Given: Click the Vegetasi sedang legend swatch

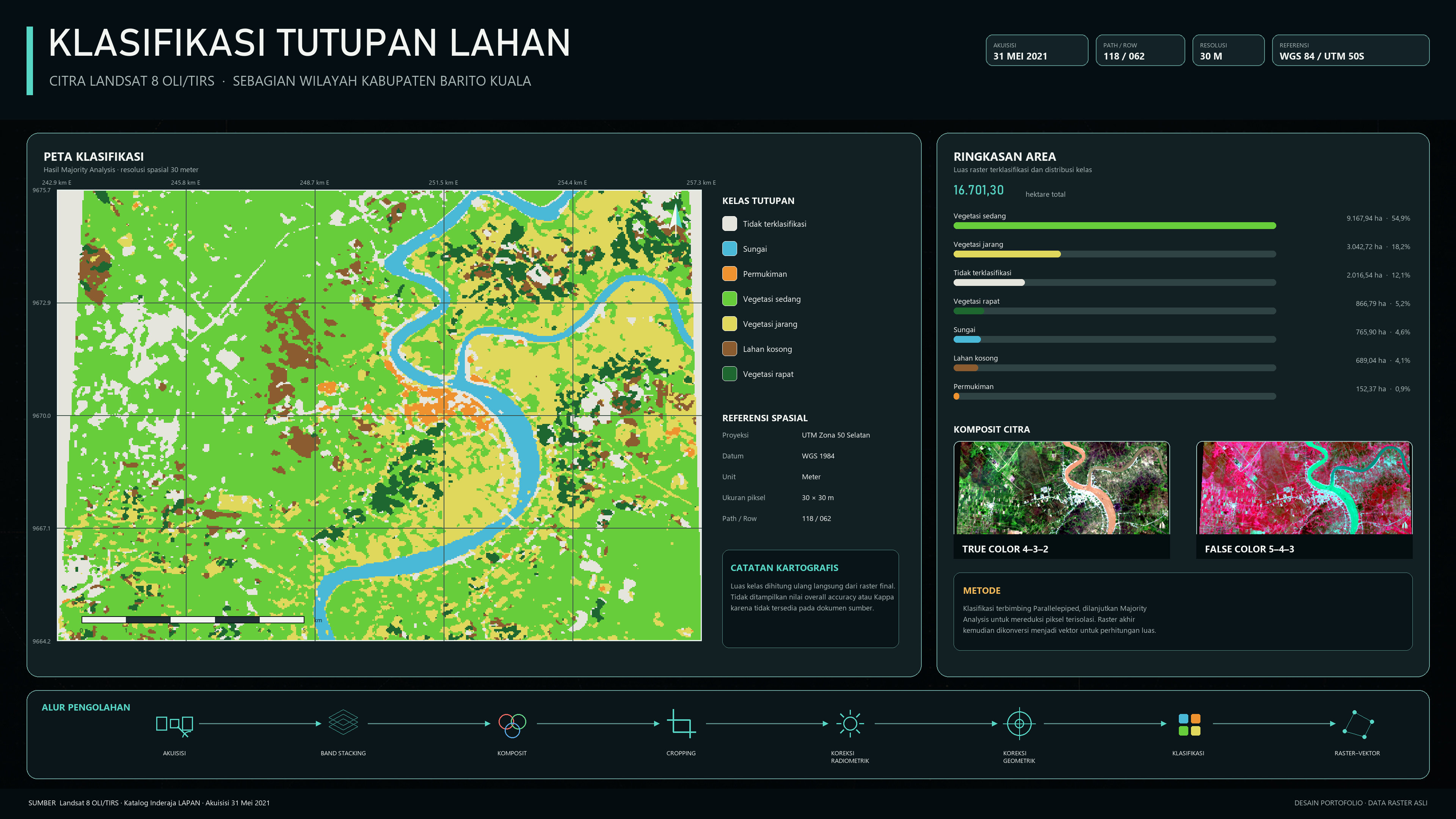Looking at the screenshot, I should 730,299.
